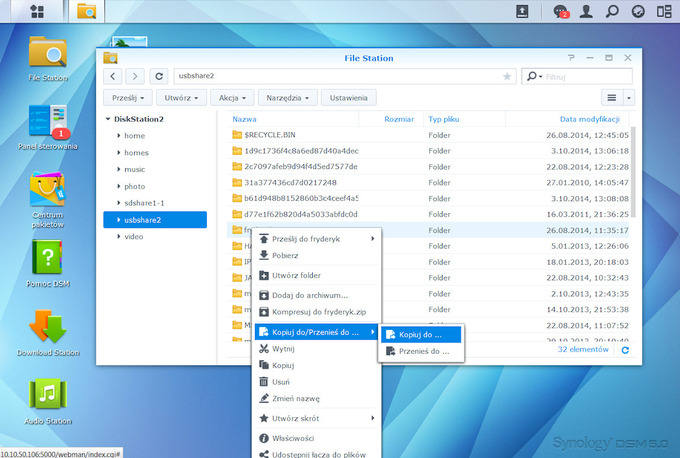The width and height of the screenshot is (680, 458).
Task: Go forward with the right arrow button
Action: point(135,76)
